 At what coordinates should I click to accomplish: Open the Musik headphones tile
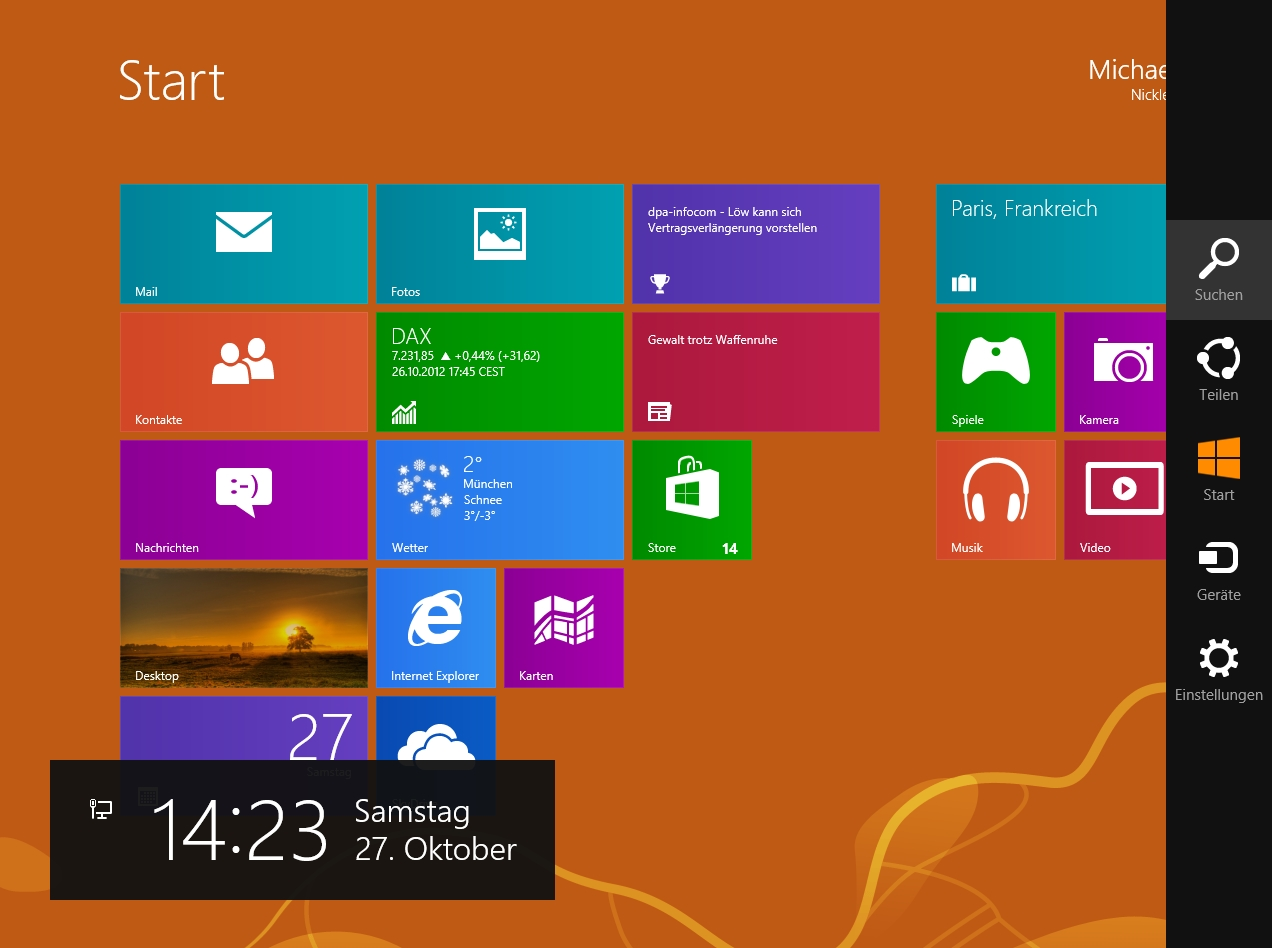[996, 500]
